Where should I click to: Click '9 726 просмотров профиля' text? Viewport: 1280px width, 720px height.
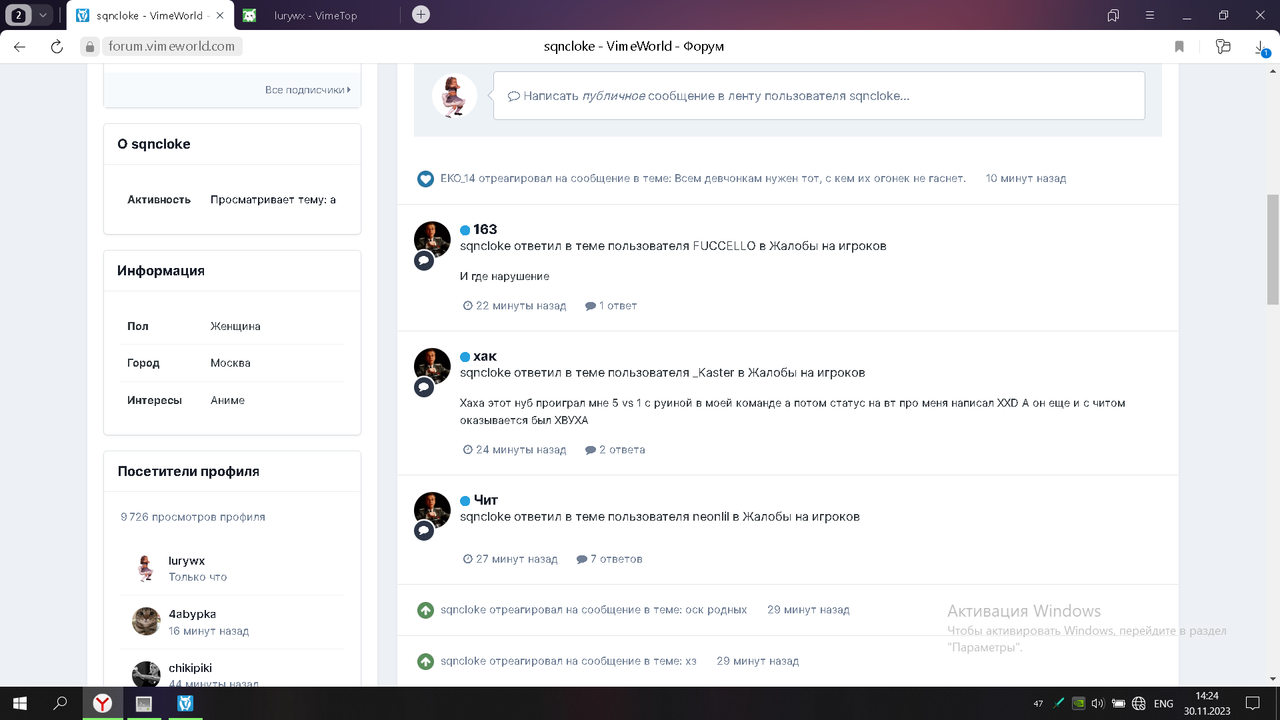pyautogui.click(x=193, y=518)
